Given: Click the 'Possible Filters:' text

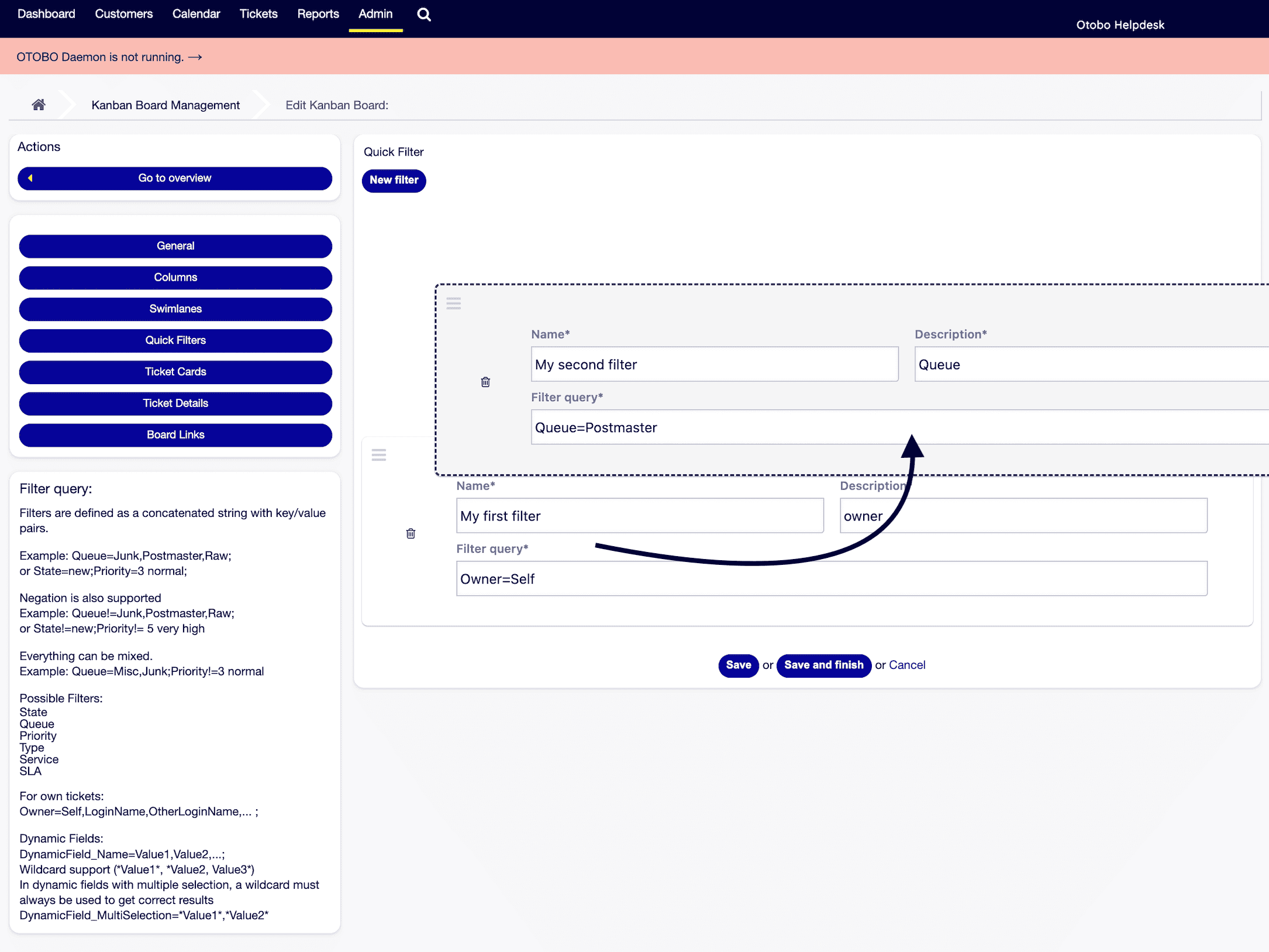Looking at the screenshot, I should pos(61,699).
